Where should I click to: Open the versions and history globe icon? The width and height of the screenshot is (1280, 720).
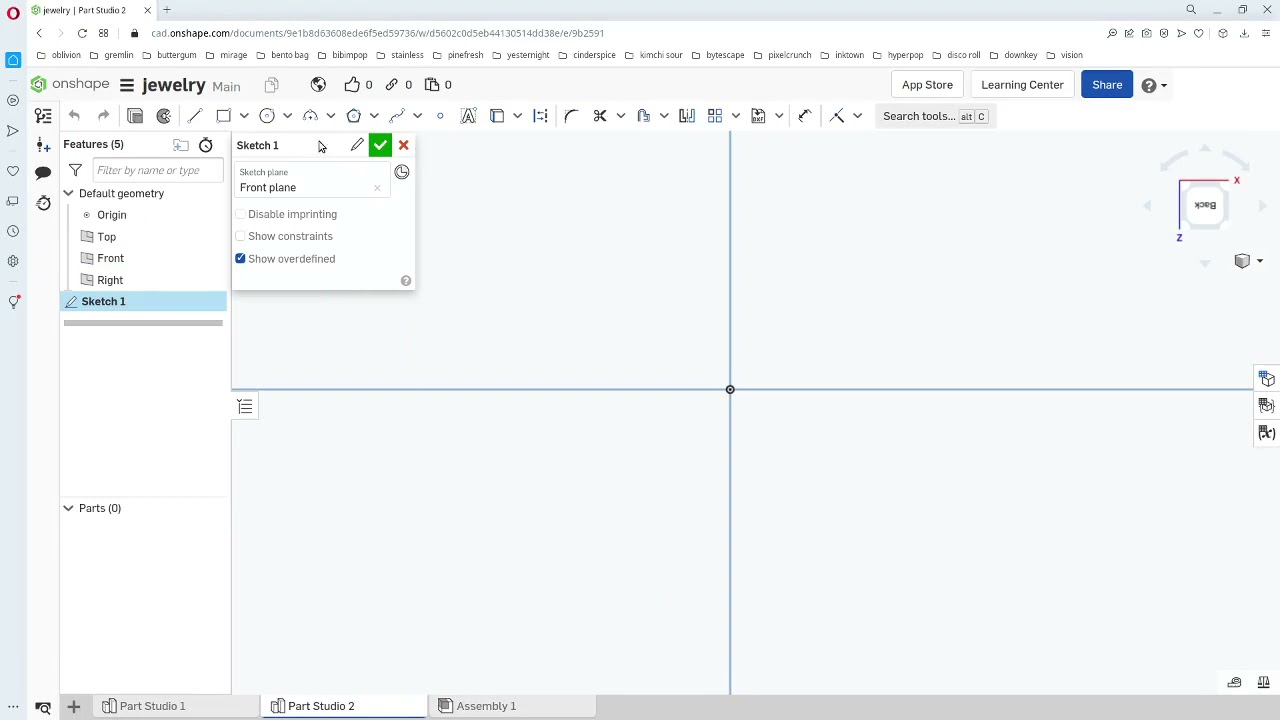318,85
